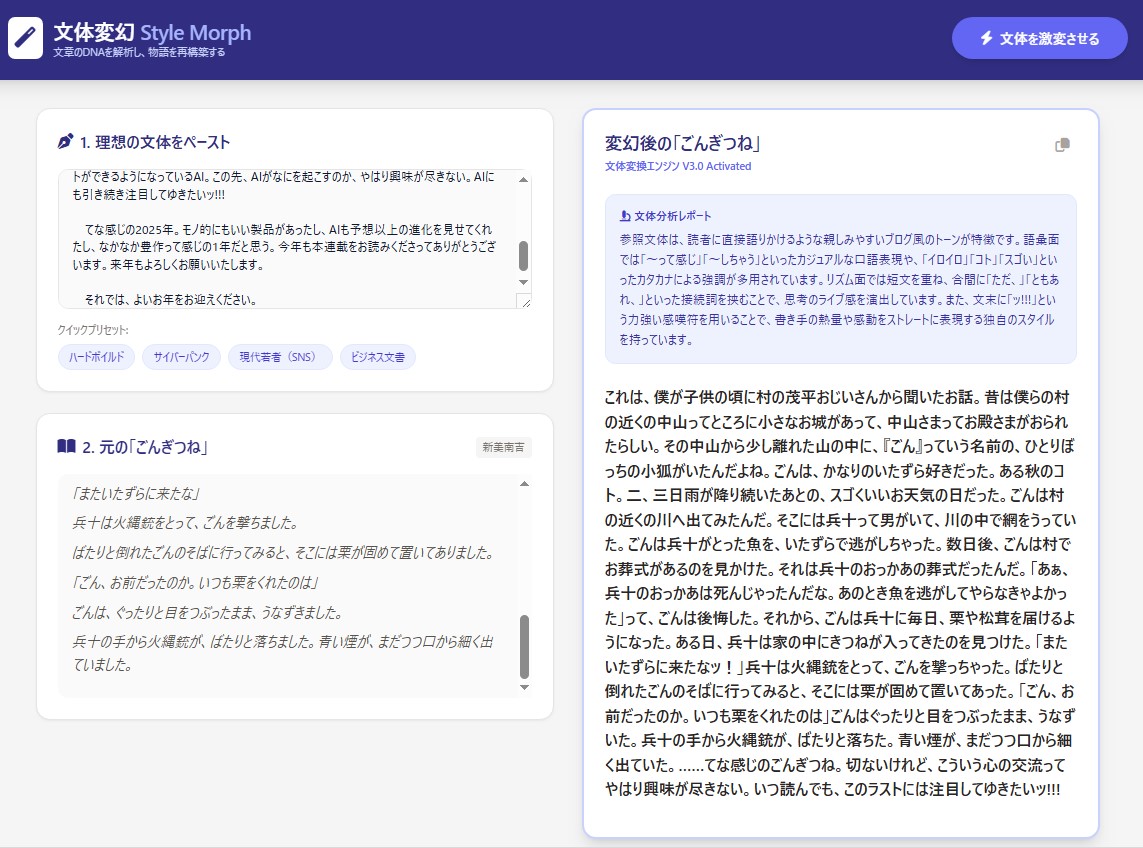This screenshot has height=848, width=1143.
Task: Click the scroll-down arrow in the original story panel
Action: pyautogui.click(x=524, y=687)
